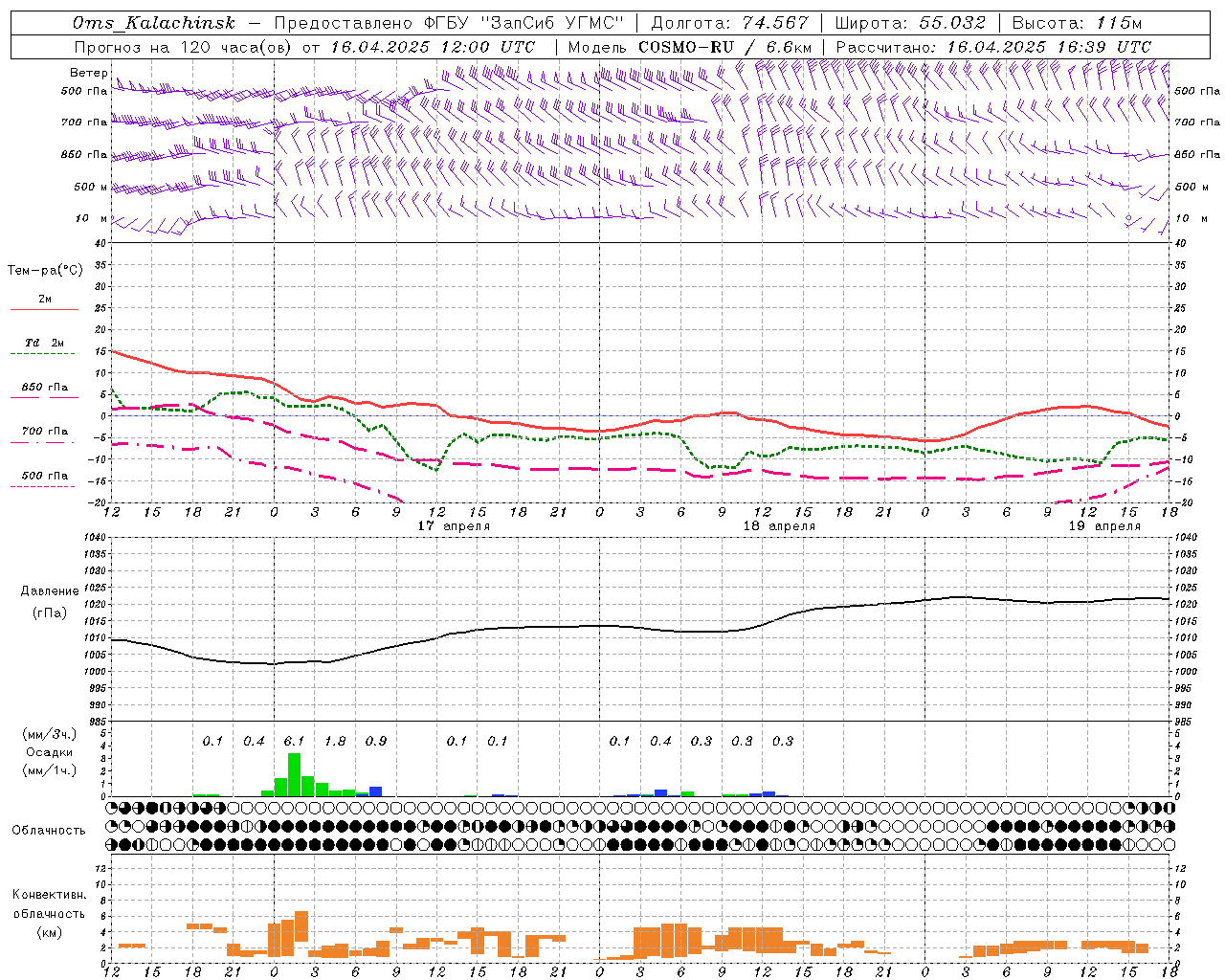Select the Тем-ра(°C) temperature label
1225x980 pixels.
[x=45, y=271]
